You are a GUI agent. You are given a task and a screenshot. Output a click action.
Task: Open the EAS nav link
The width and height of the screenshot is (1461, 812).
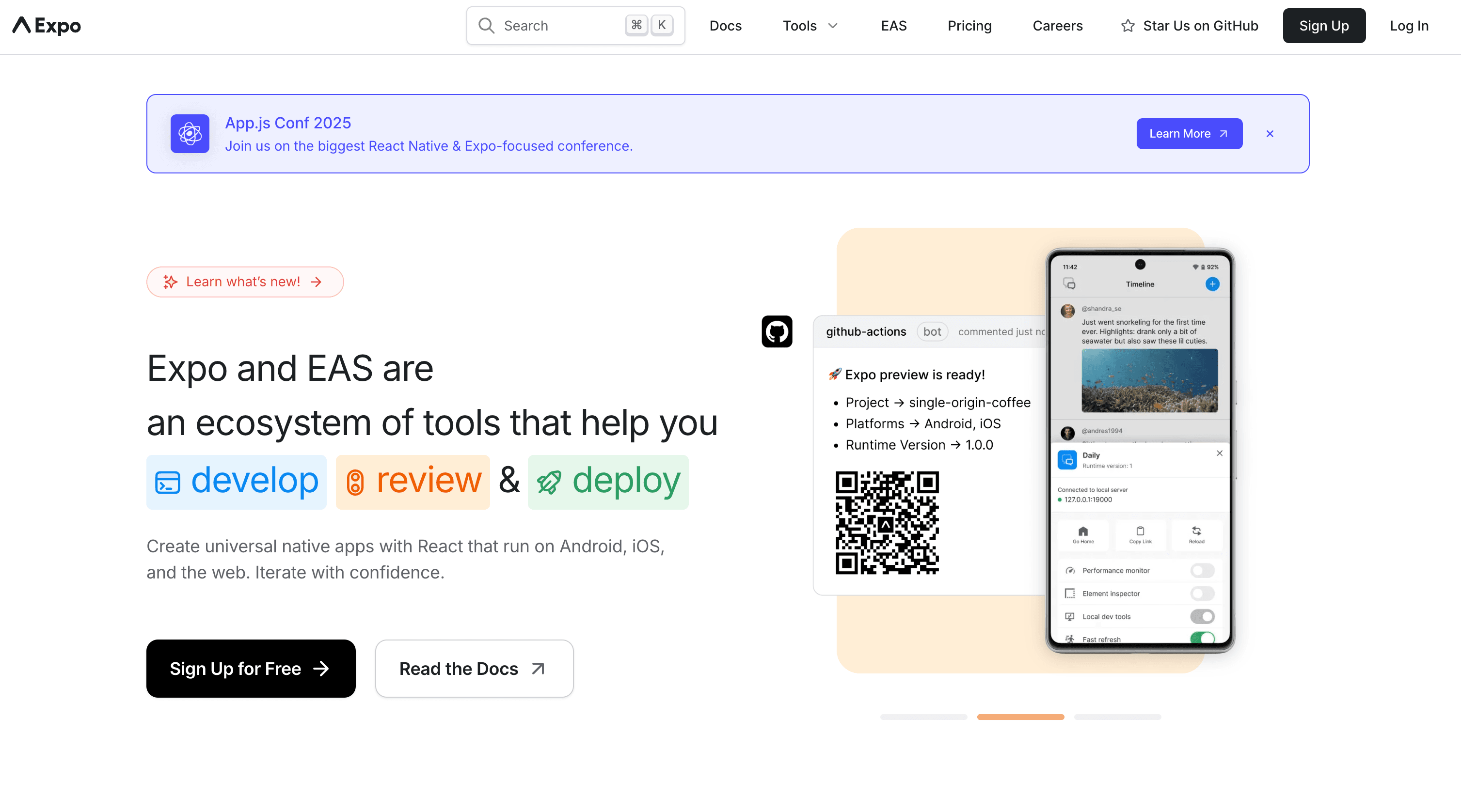click(893, 26)
